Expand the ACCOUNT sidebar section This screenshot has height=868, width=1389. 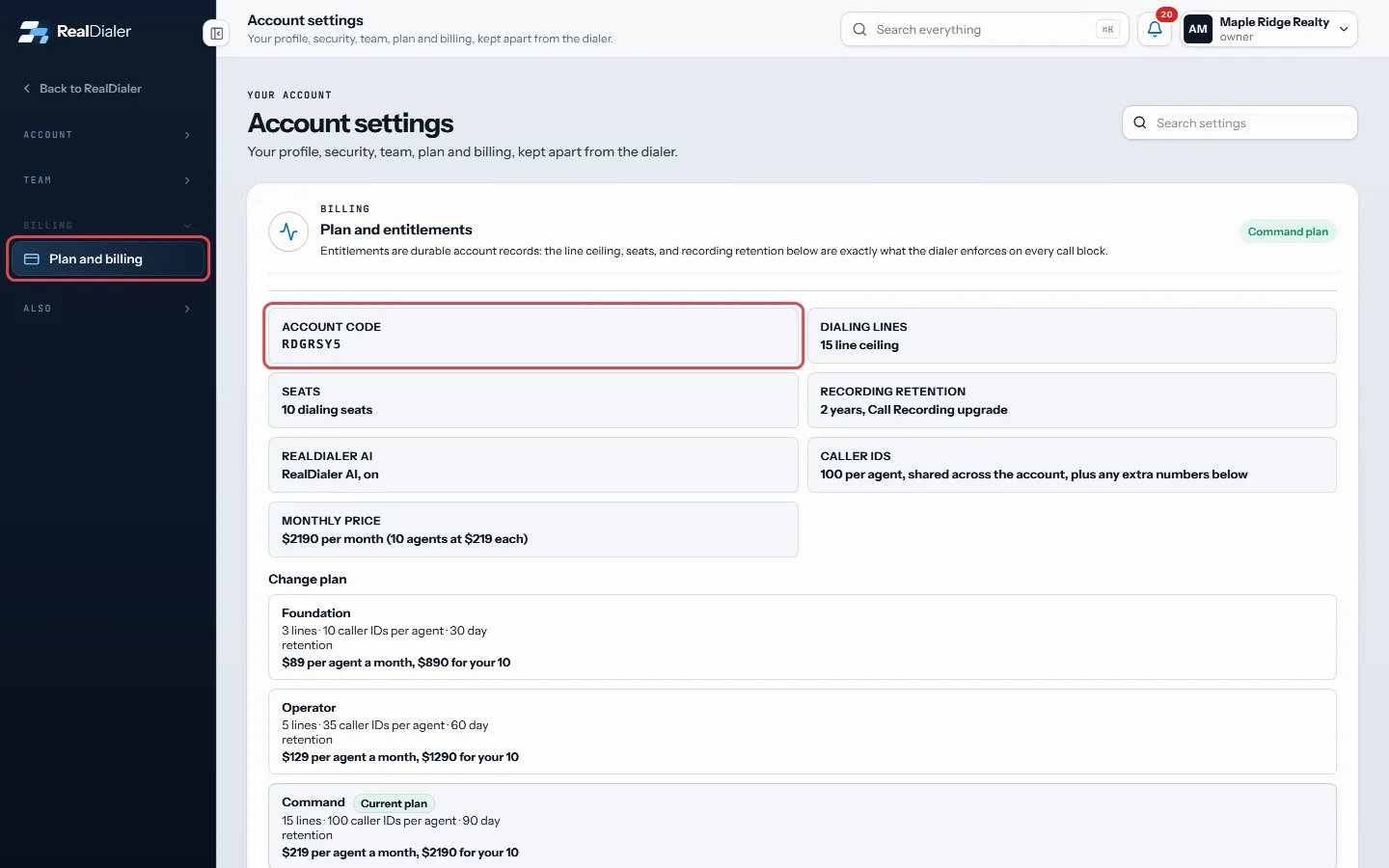(107, 135)
